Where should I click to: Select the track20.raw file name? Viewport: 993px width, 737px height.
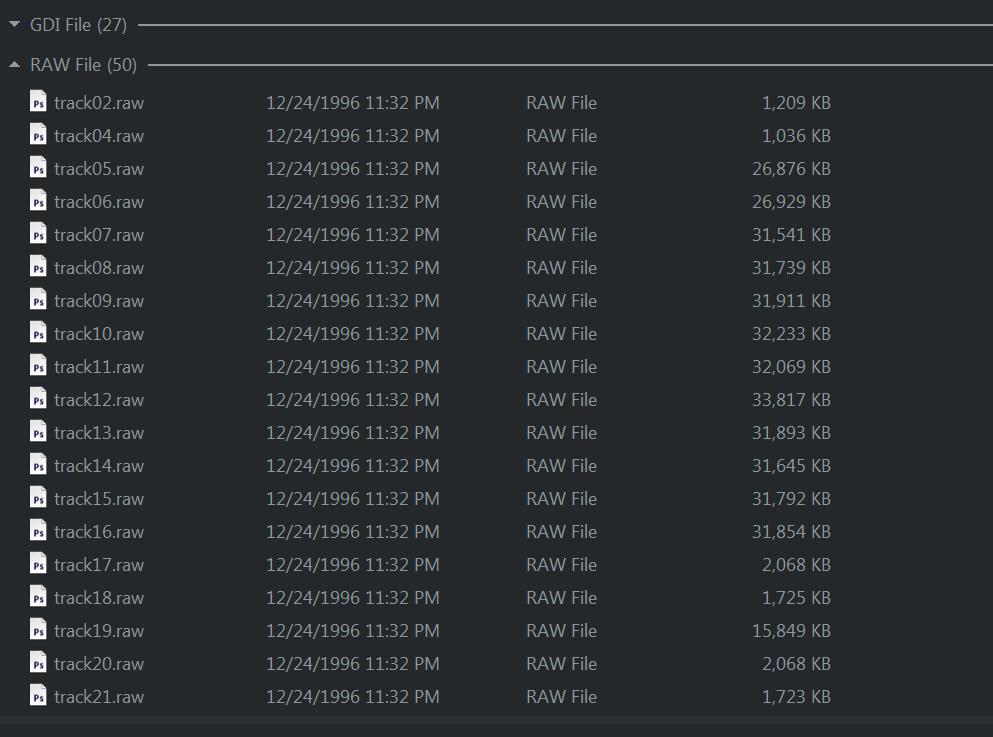coord(99,662)
